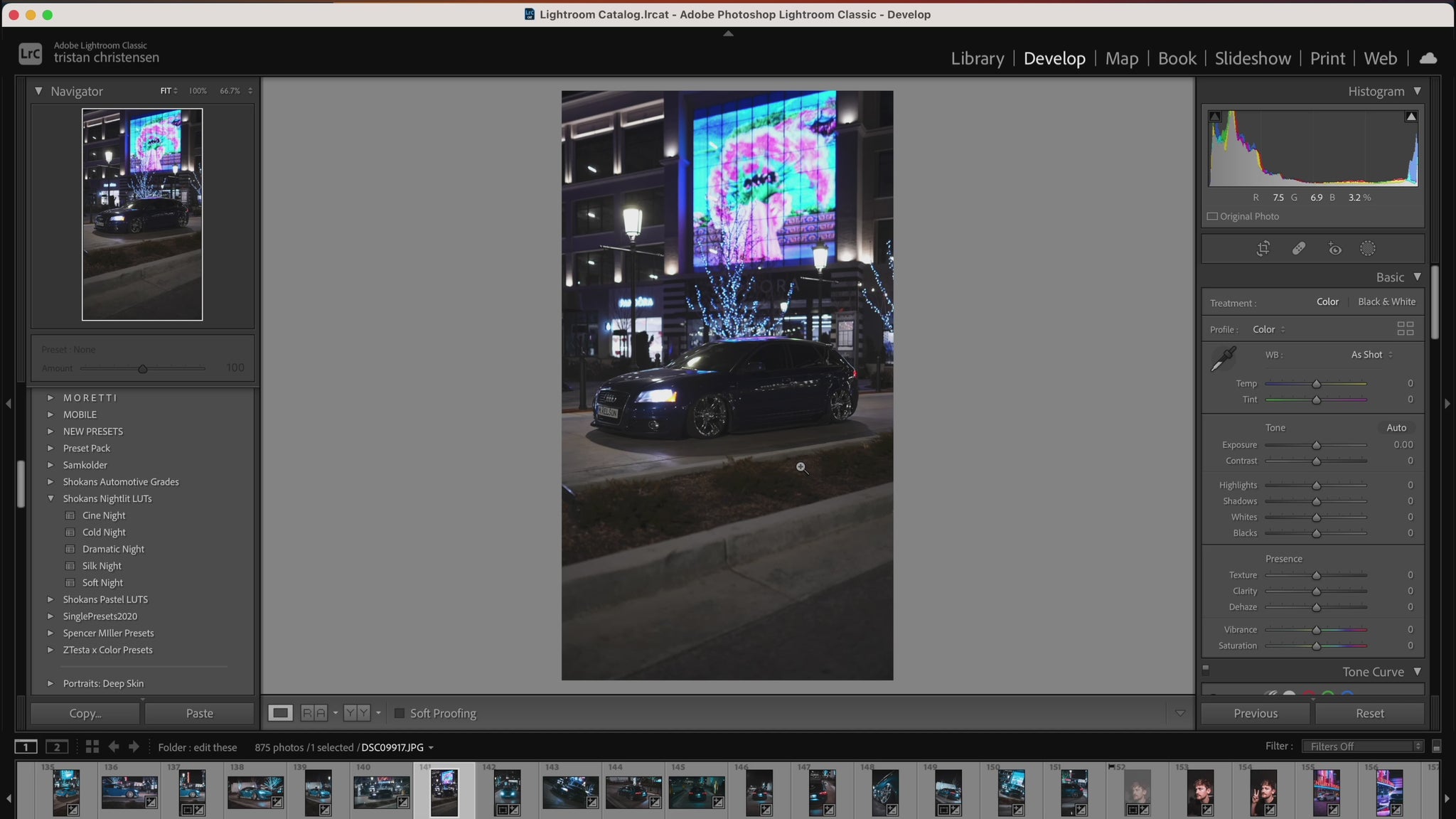The image size is (1456, 819).
Task: Toggle highlight clipping indicator in histogram
Action: [x=1411, y=117]
